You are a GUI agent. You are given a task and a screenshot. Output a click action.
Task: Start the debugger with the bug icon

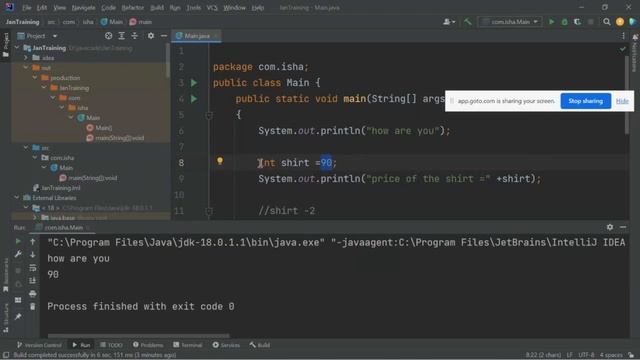(x=564, y=22)
